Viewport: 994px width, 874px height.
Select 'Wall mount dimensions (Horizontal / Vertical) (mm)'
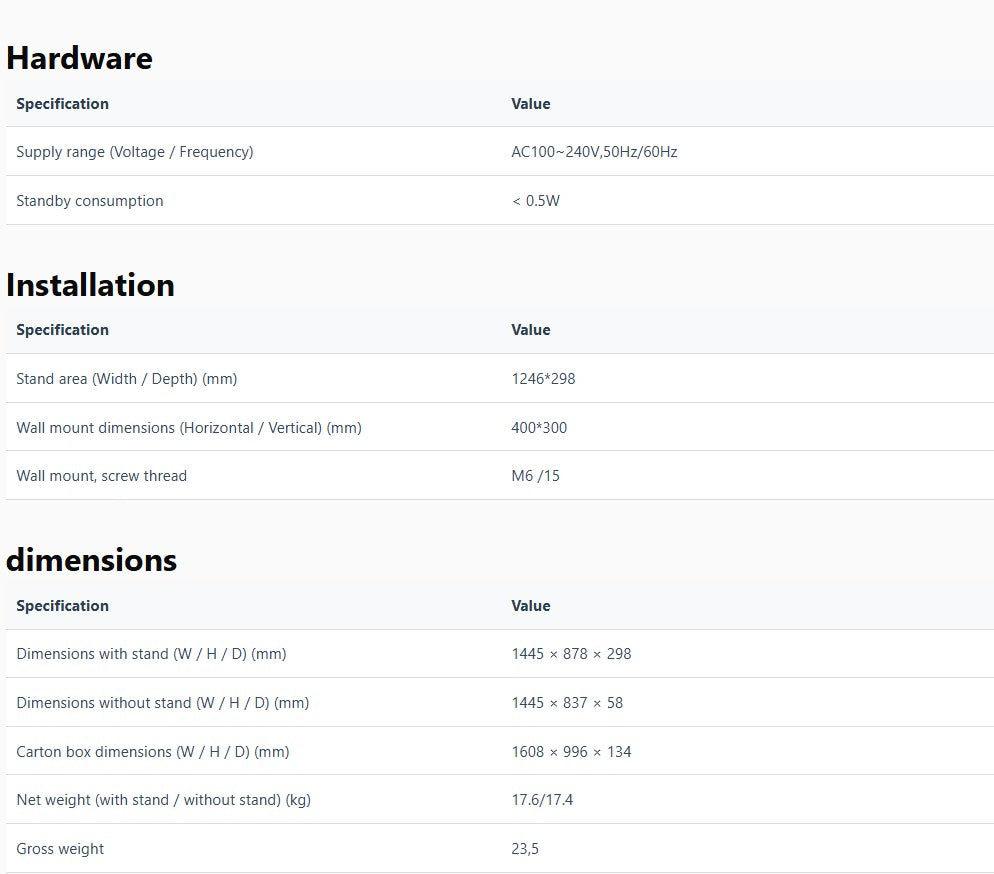[189, 428]
